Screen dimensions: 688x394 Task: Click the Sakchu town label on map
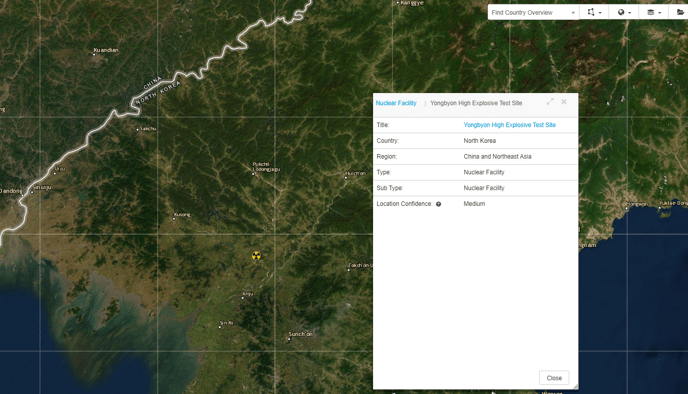click(148, 129)
